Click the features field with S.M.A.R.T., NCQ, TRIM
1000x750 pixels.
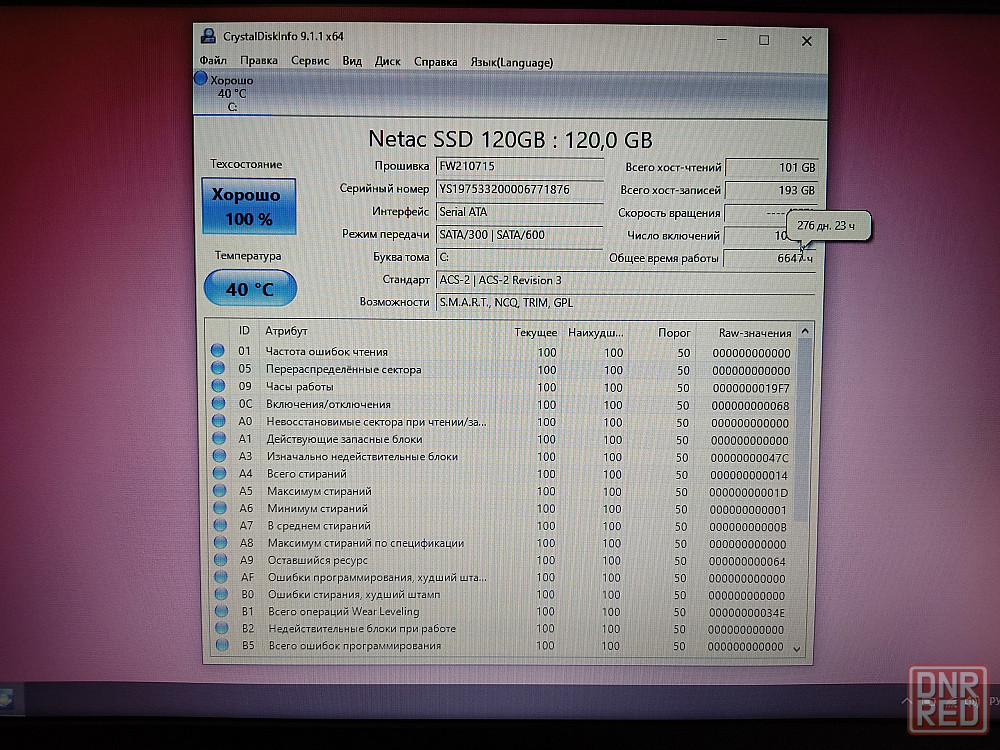pyautogui.click(x=626, y=302)
